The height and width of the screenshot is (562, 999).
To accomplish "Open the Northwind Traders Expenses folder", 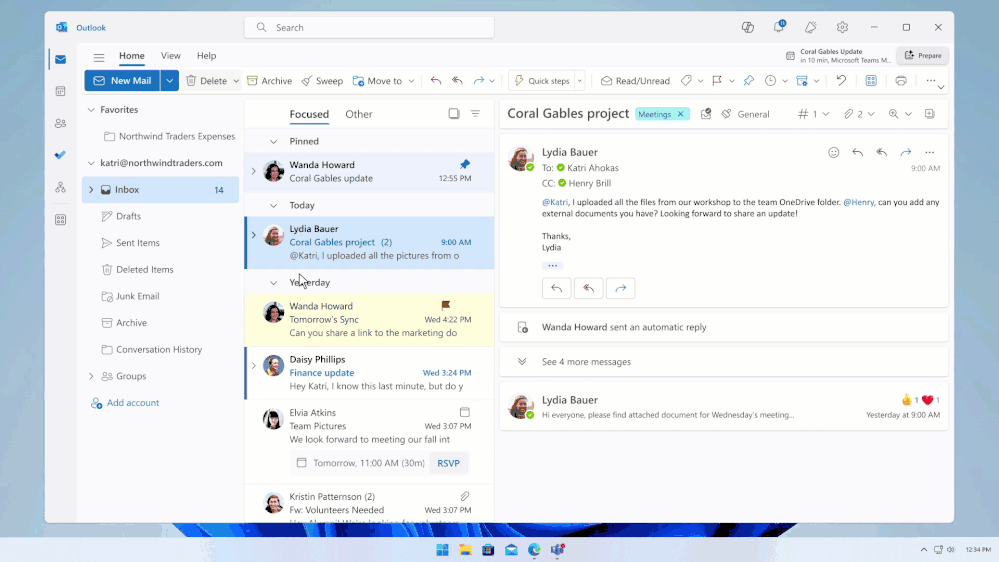I will tap(169, 136).
